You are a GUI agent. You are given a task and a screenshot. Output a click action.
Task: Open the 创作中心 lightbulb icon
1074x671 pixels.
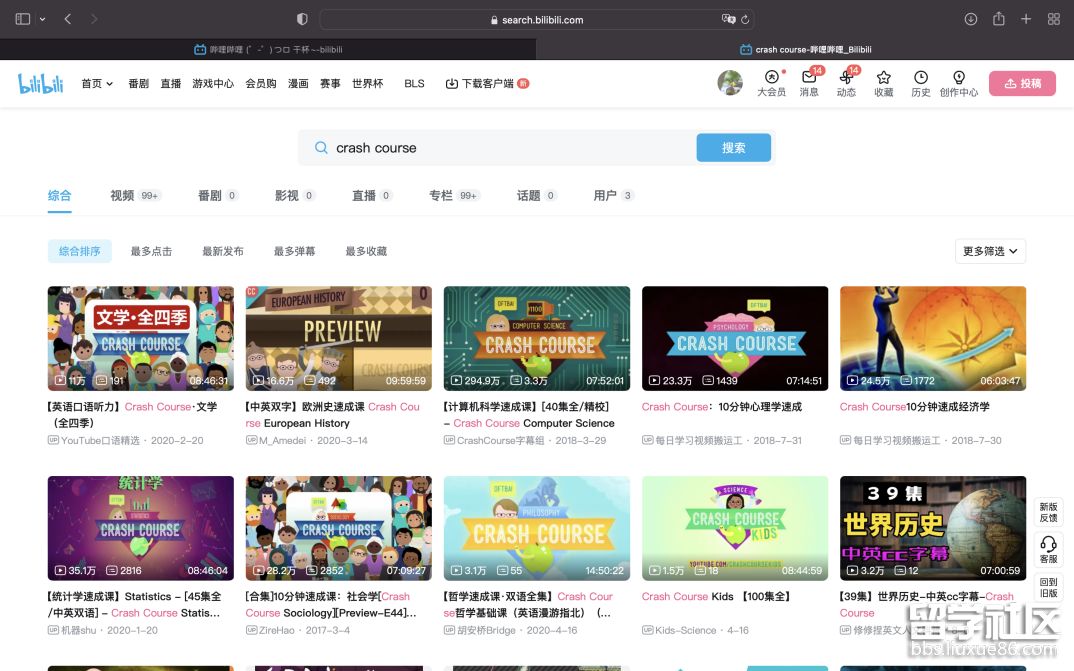tap(958, 78)
